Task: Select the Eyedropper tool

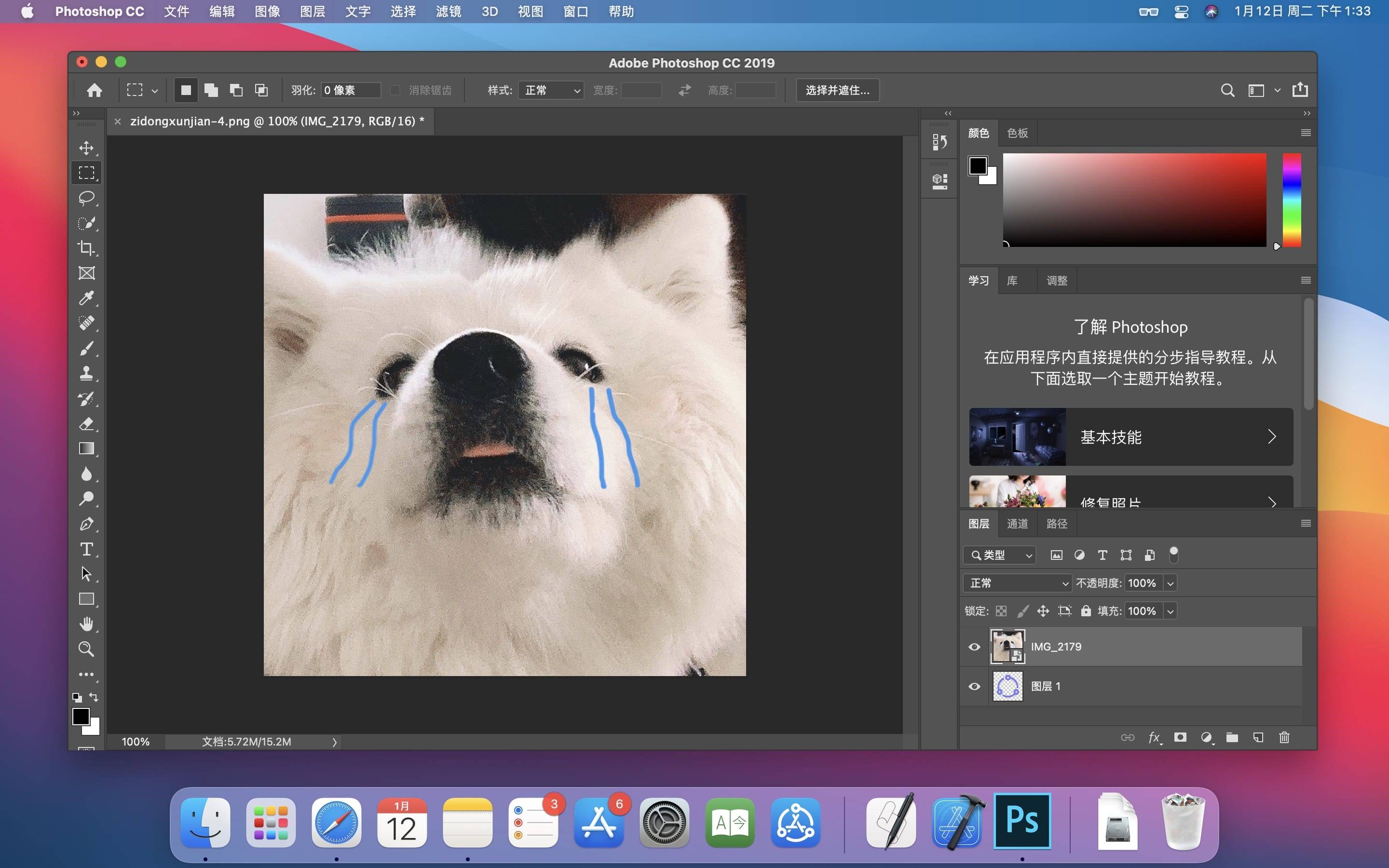Action: [x=87, y=298]
